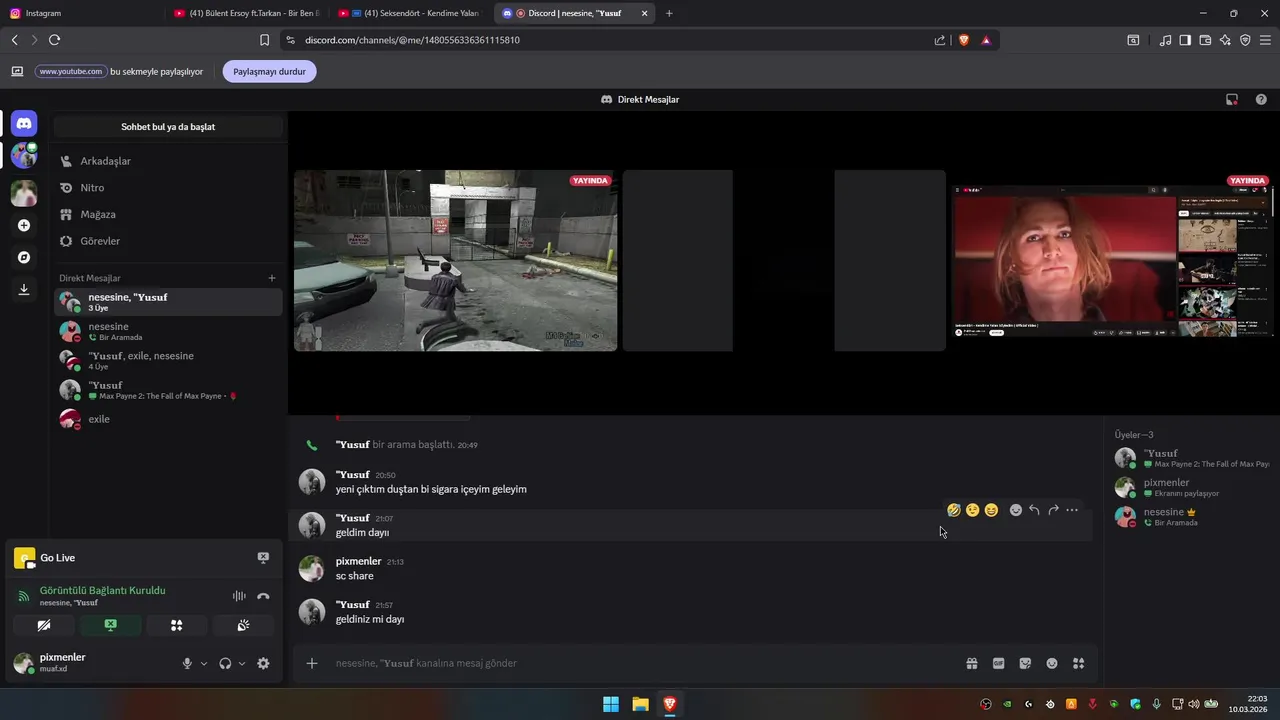Viewport: 1280px width, 720px height.
Task: Open more options on geldim dayı message
Action: pyautogui.click(x=1072, y=510)
